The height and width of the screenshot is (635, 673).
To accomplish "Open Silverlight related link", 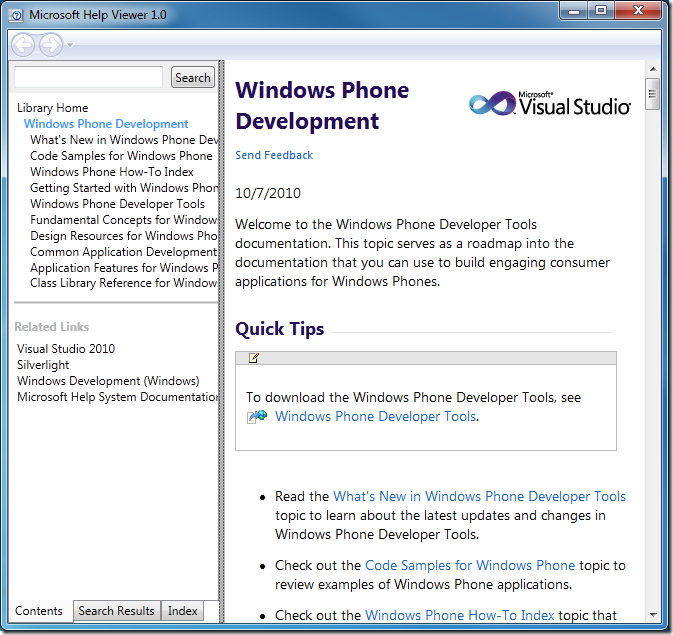I will (43, 365).
